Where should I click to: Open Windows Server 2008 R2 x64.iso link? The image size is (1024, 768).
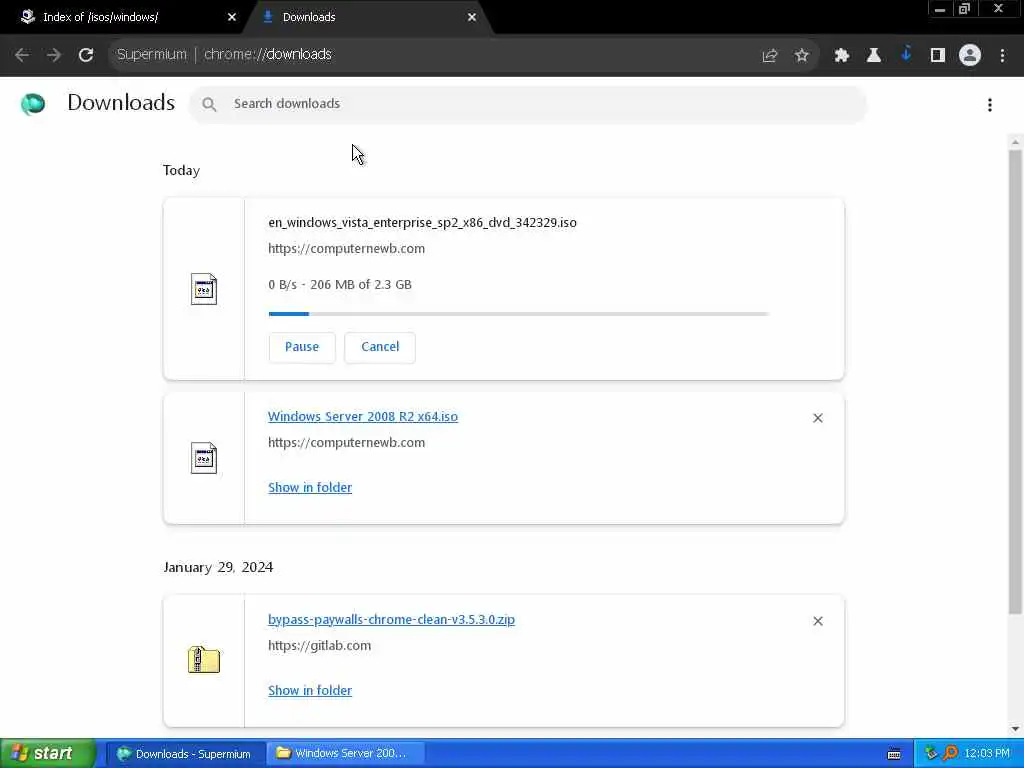coord(362,417)
